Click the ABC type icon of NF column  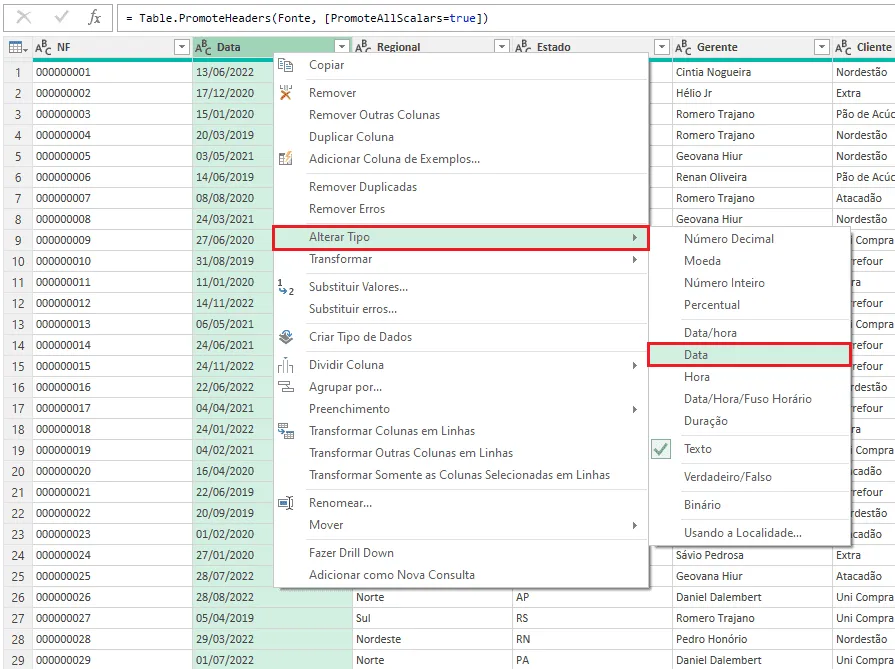pyautogui.click(x=43, y=47)
